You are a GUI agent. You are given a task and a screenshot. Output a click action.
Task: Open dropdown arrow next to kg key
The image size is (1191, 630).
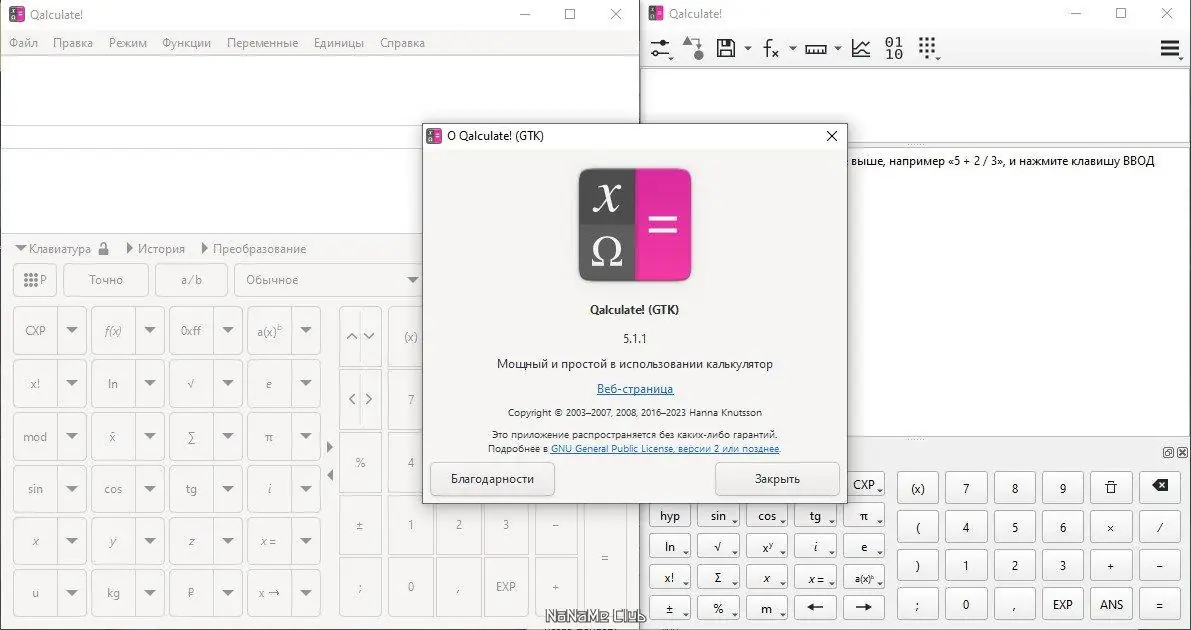(x=150, y=594)
